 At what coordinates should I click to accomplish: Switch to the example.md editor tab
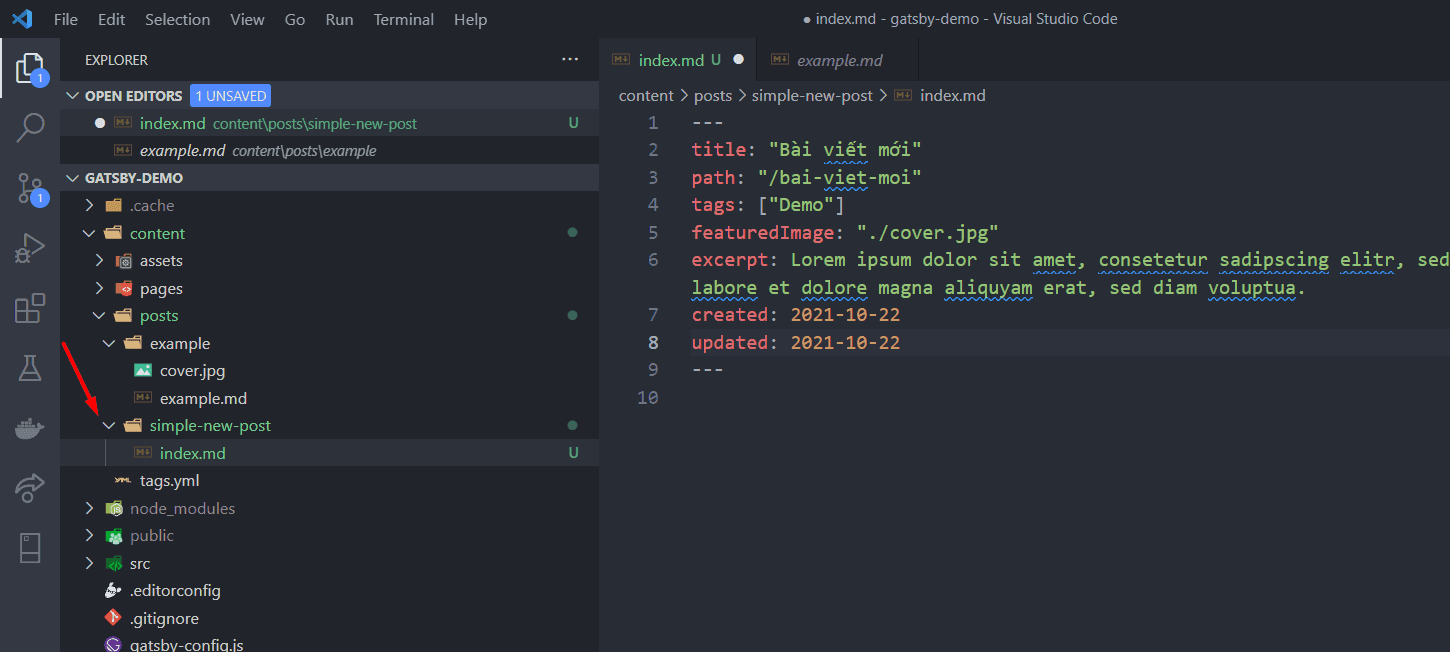click(839, 60)
